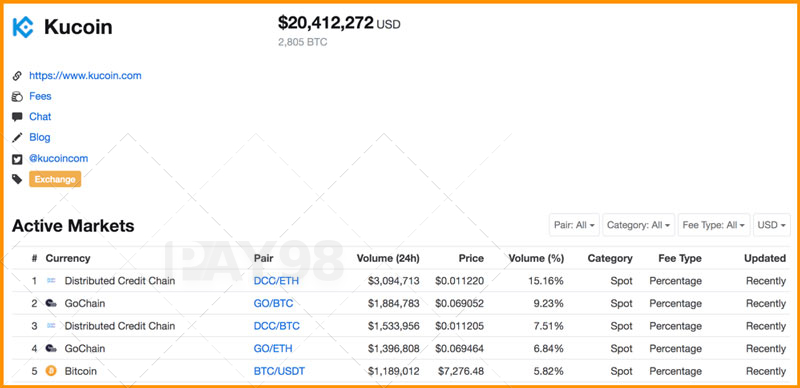Open the https://www.kucoin.com link
The image size is (800, 388).
point(85,76)
